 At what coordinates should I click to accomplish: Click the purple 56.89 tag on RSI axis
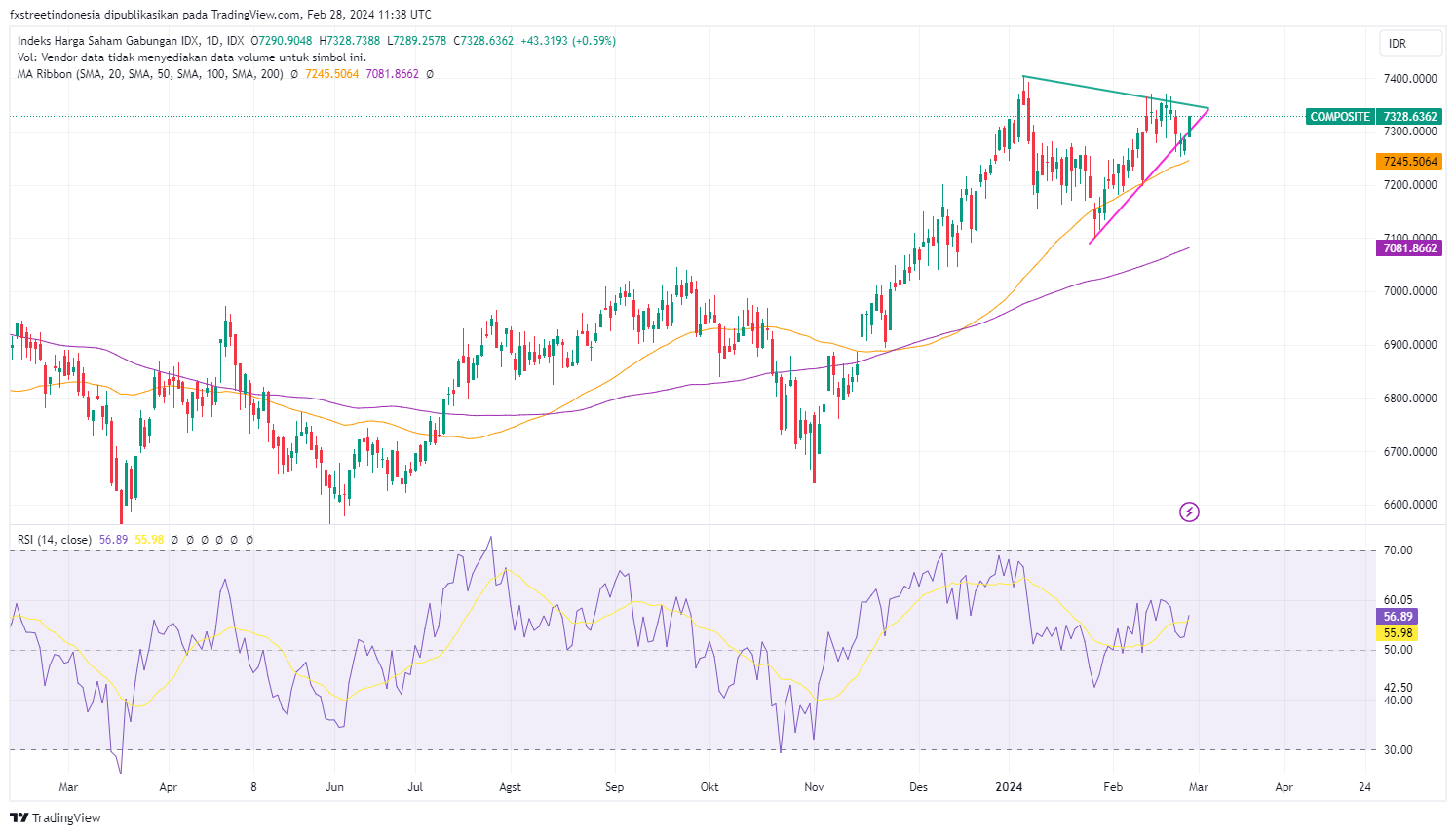1399,617
